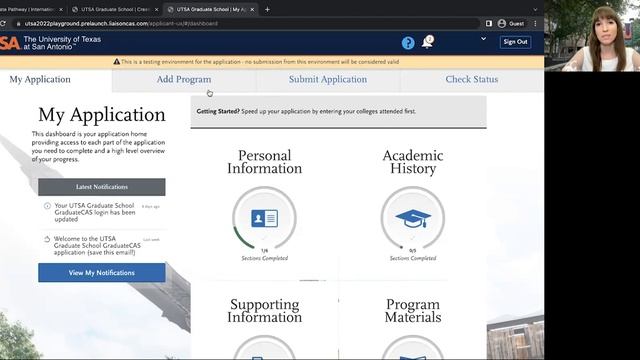640x360 pixels.
Task: Open the browser three-dot menu
Action: [x=536, y=24]
